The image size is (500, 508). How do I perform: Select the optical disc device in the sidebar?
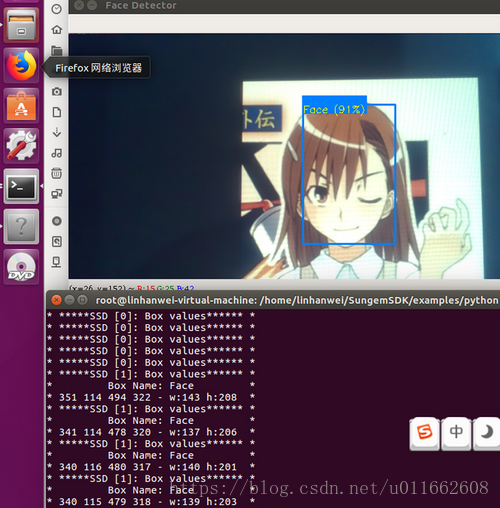57,221
